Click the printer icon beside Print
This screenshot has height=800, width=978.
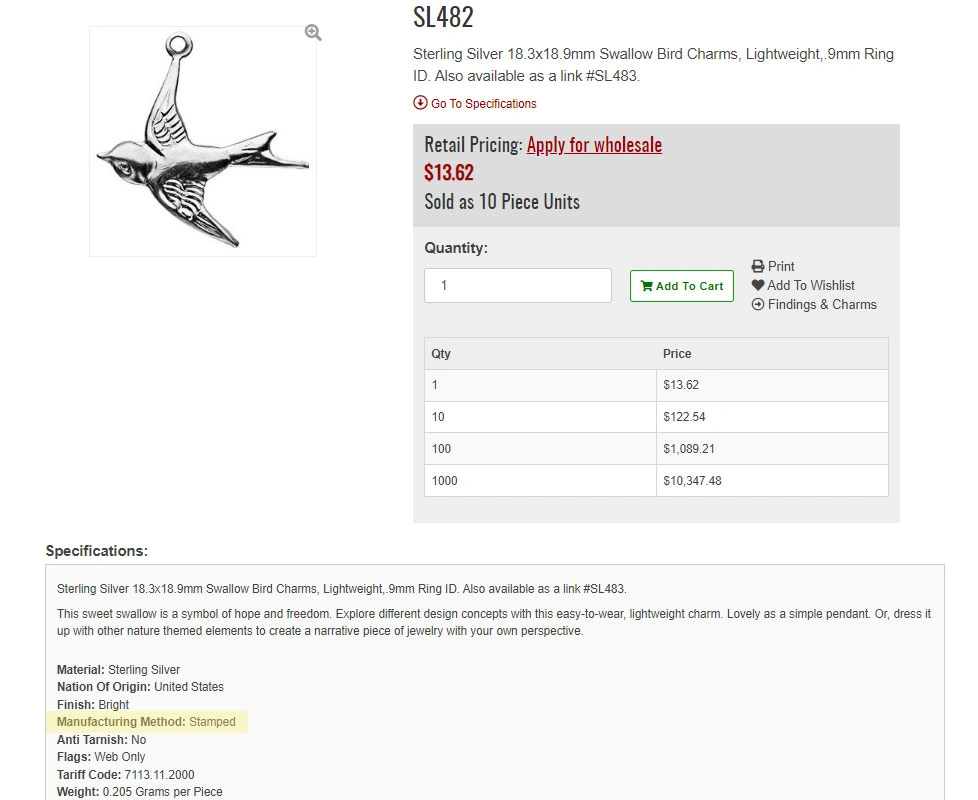[758, 266]
